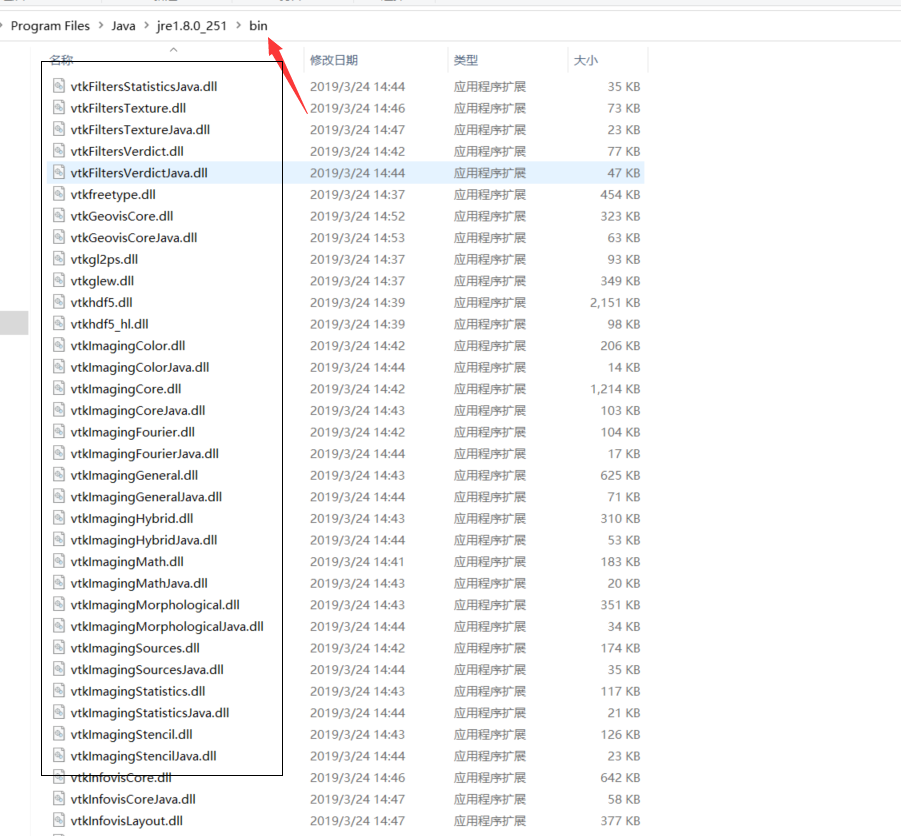Click the vtkImagingCore.dll file icon
The width and height of the screenshot is (901, 836).
coord(57,388)
